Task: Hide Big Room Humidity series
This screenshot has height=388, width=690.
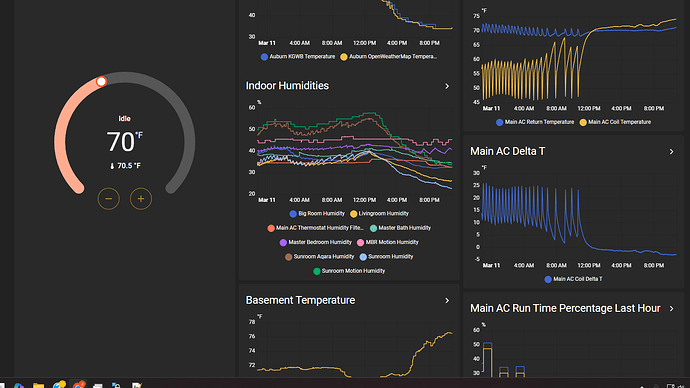Action: [317, 214]
